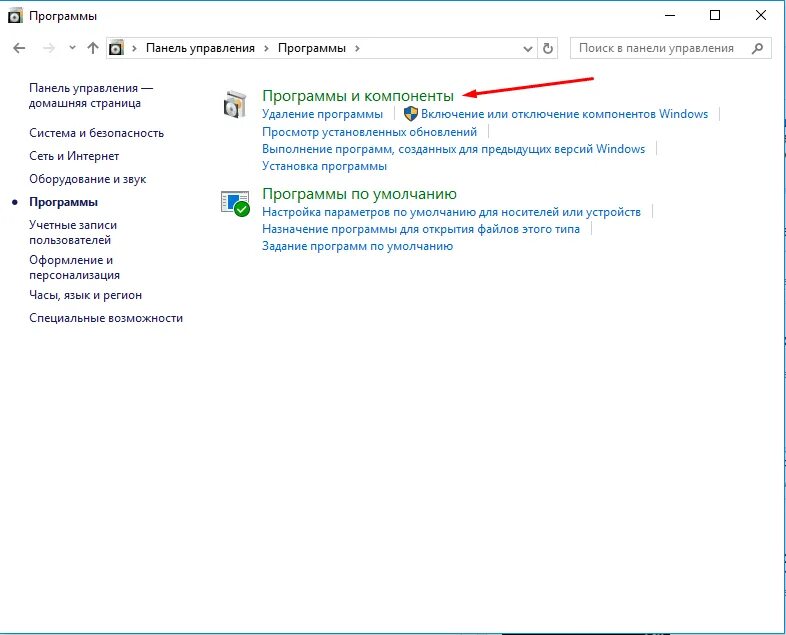Viewport: 786px width, 635px height.
Task: Go up one level with the Up arrow
Action: click(93, 48)
